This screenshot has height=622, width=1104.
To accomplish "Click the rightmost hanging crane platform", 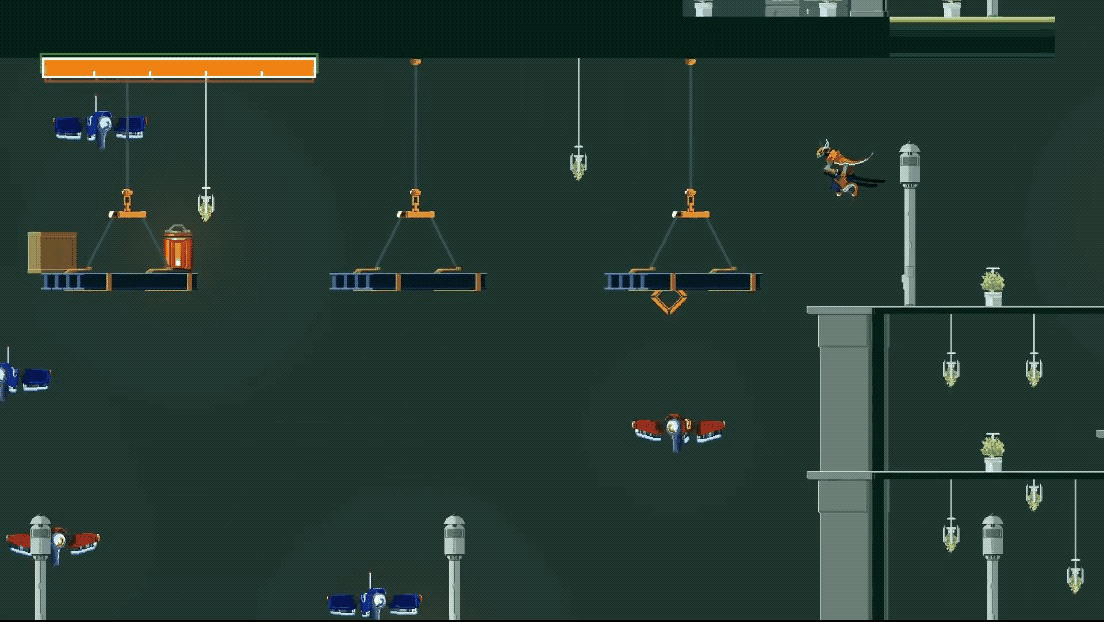I will (x=682, y=282).
